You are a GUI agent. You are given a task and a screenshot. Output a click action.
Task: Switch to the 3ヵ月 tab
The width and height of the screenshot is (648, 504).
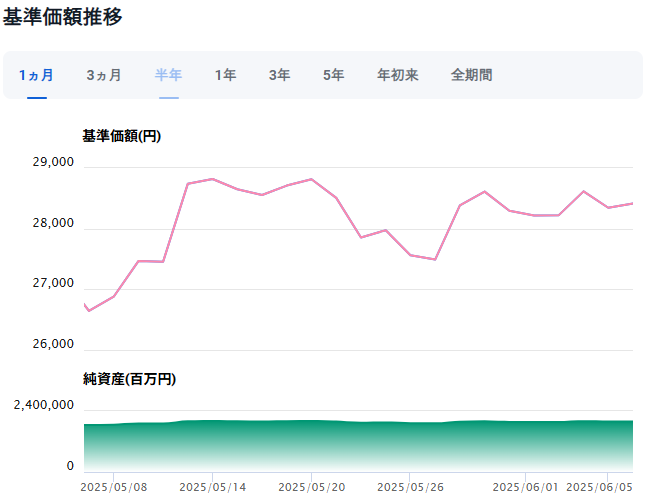[104, 75]
